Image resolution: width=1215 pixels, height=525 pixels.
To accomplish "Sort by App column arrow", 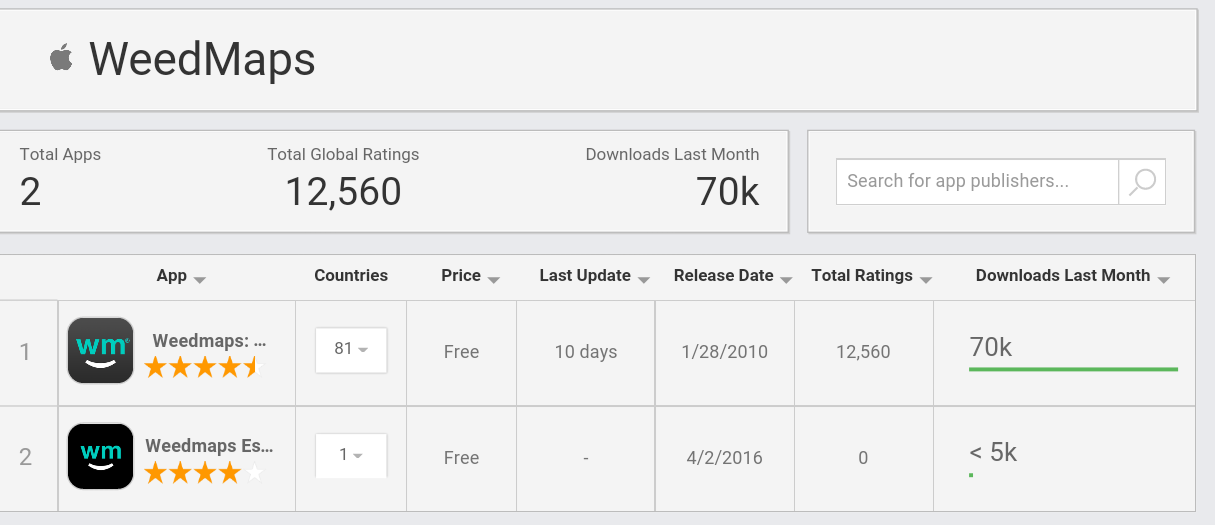I will coord(200,280).
